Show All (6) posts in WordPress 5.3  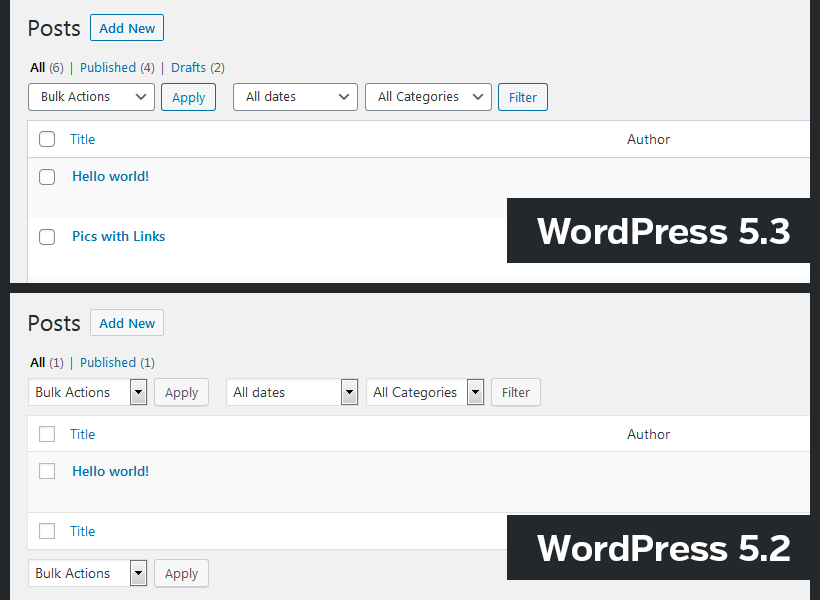47,67
